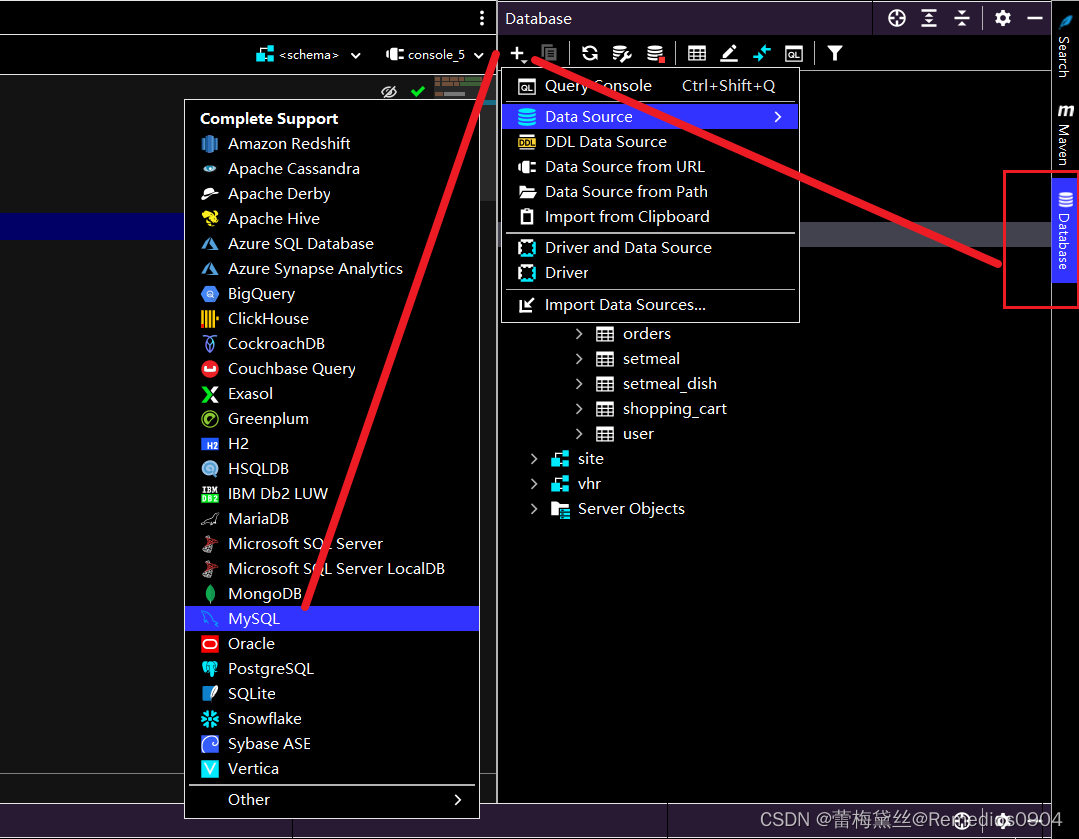The height and width of the screenshot is (839, 1079).
Task: Open Data Source submenu
Action: 650,117
